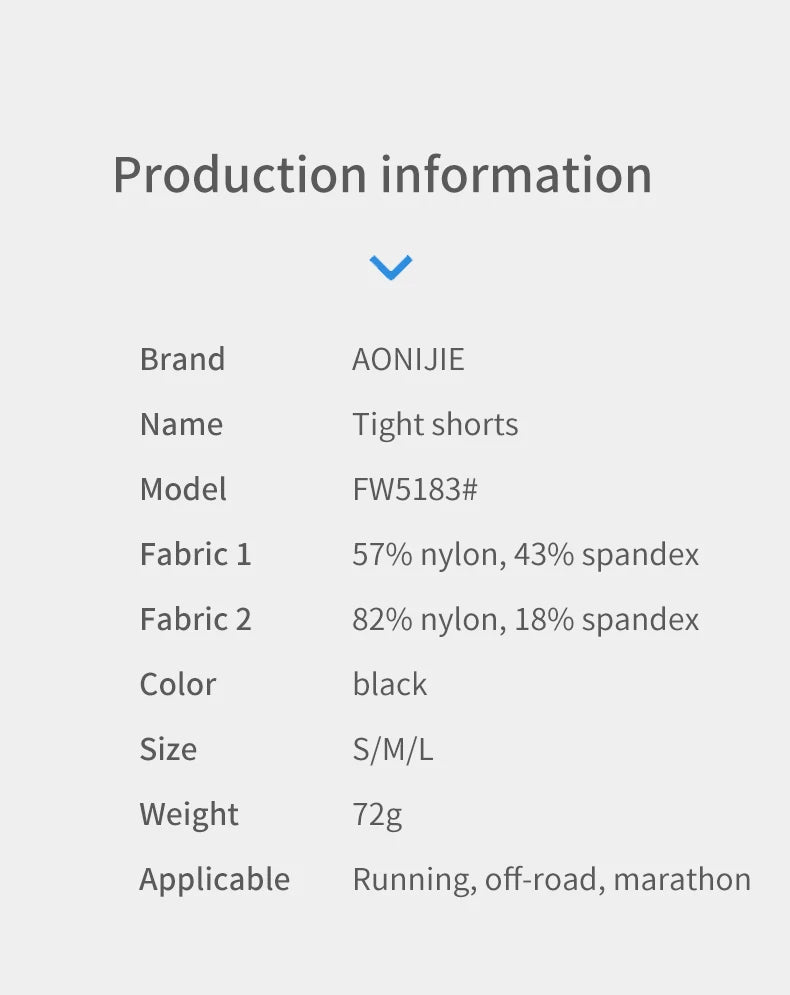The height and width of the screenshot is (995, 790).
Task: Click the blue down chevron below the heading
Action: [390, 268]
